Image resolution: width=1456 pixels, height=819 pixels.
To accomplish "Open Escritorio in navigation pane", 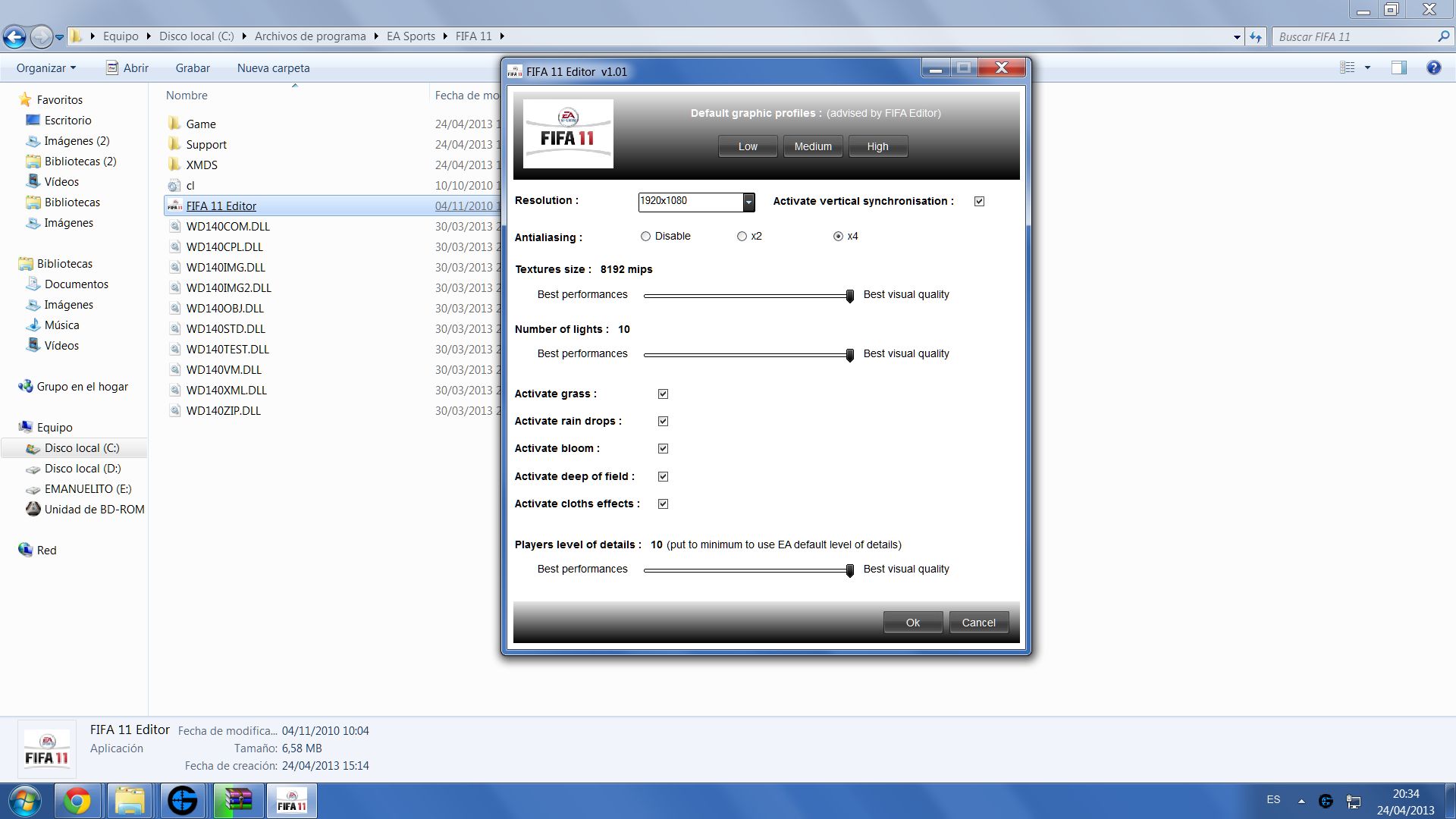I will point(67,120).
